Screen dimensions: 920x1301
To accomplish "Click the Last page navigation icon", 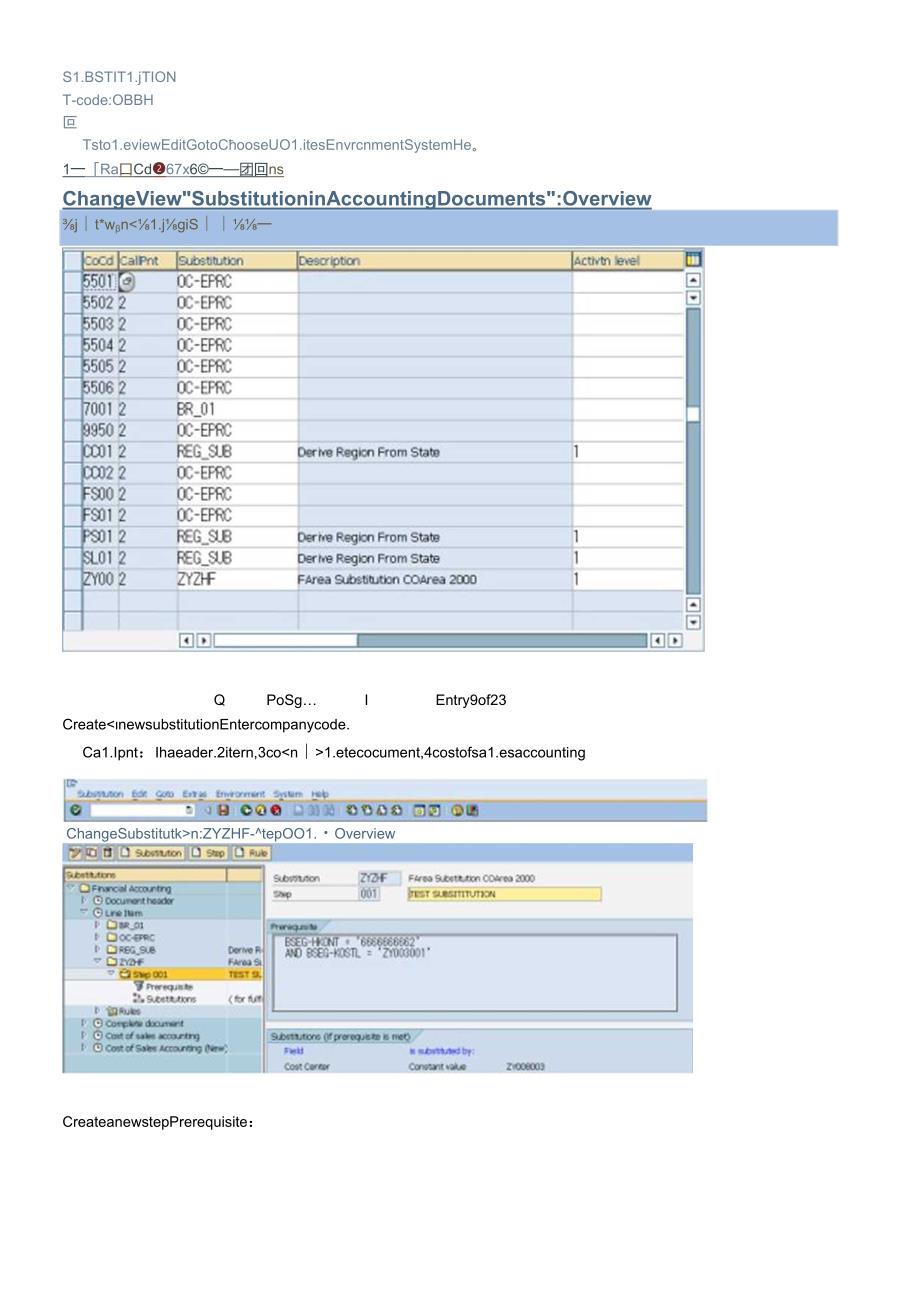I will click(397, 810).
